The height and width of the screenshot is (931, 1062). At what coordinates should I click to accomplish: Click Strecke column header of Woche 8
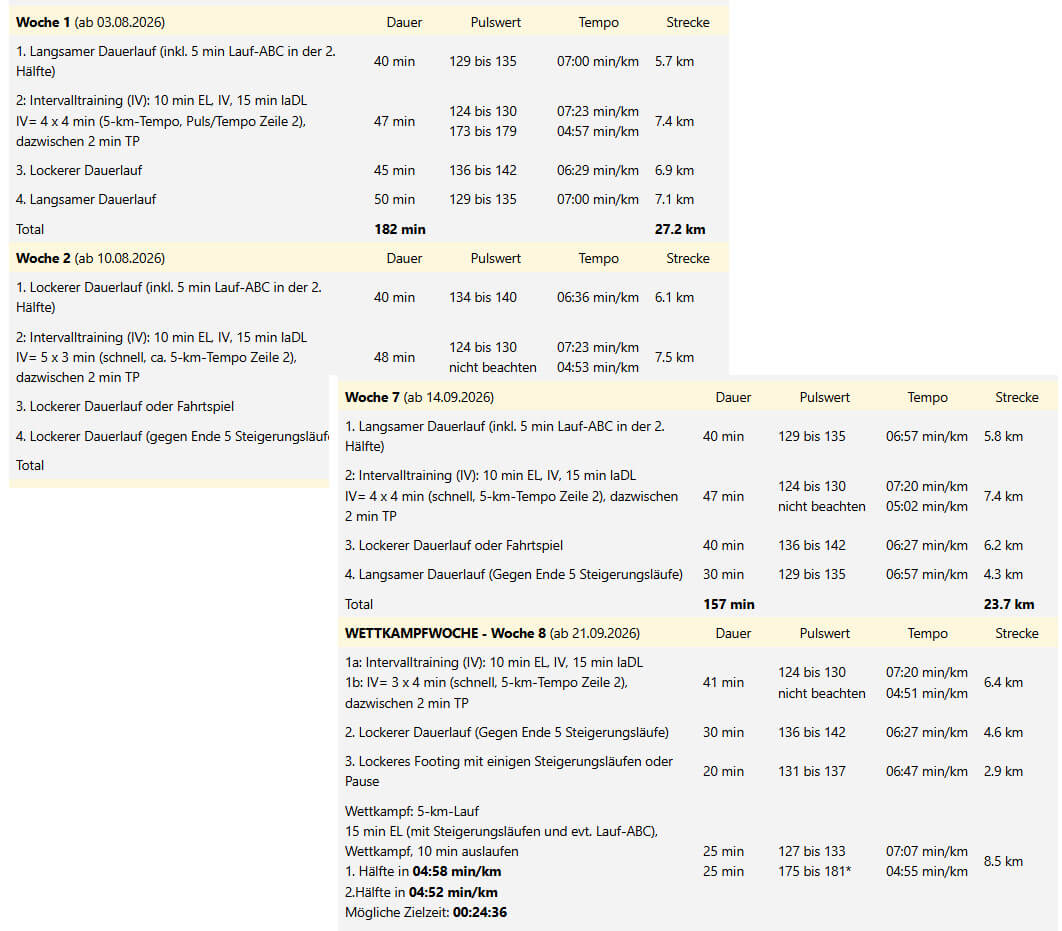1017,633
